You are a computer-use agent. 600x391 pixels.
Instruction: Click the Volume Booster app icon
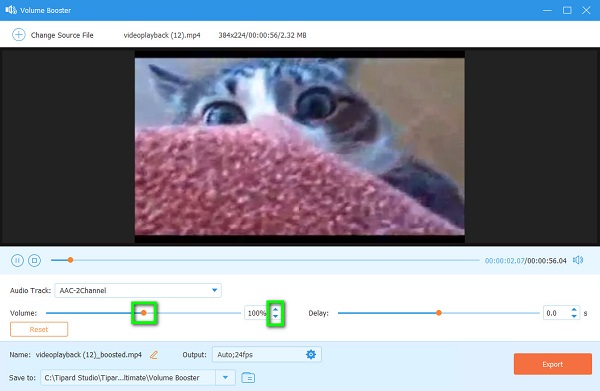11,10
